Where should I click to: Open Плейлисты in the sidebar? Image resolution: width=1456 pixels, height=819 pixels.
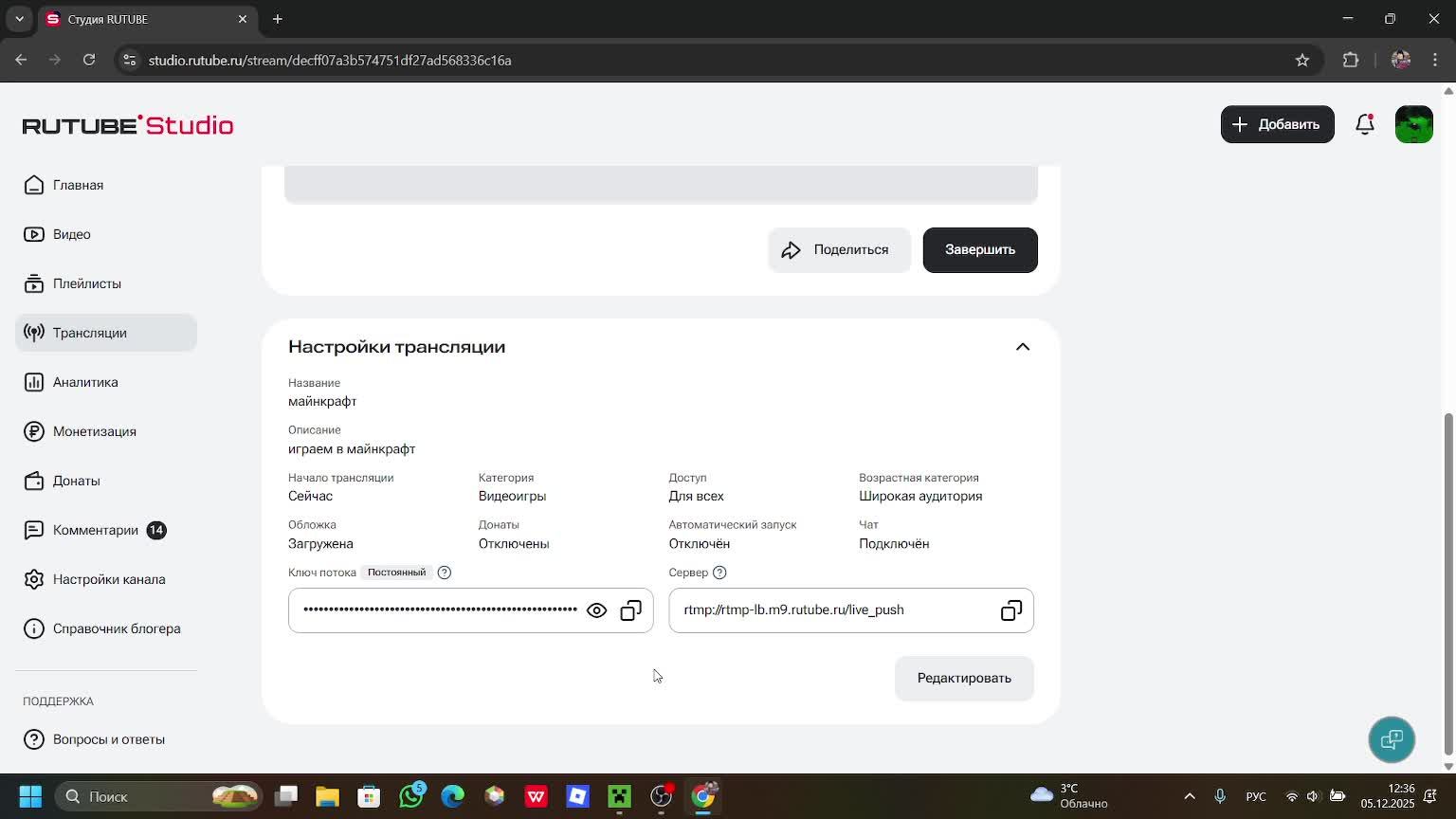(106, 283)
